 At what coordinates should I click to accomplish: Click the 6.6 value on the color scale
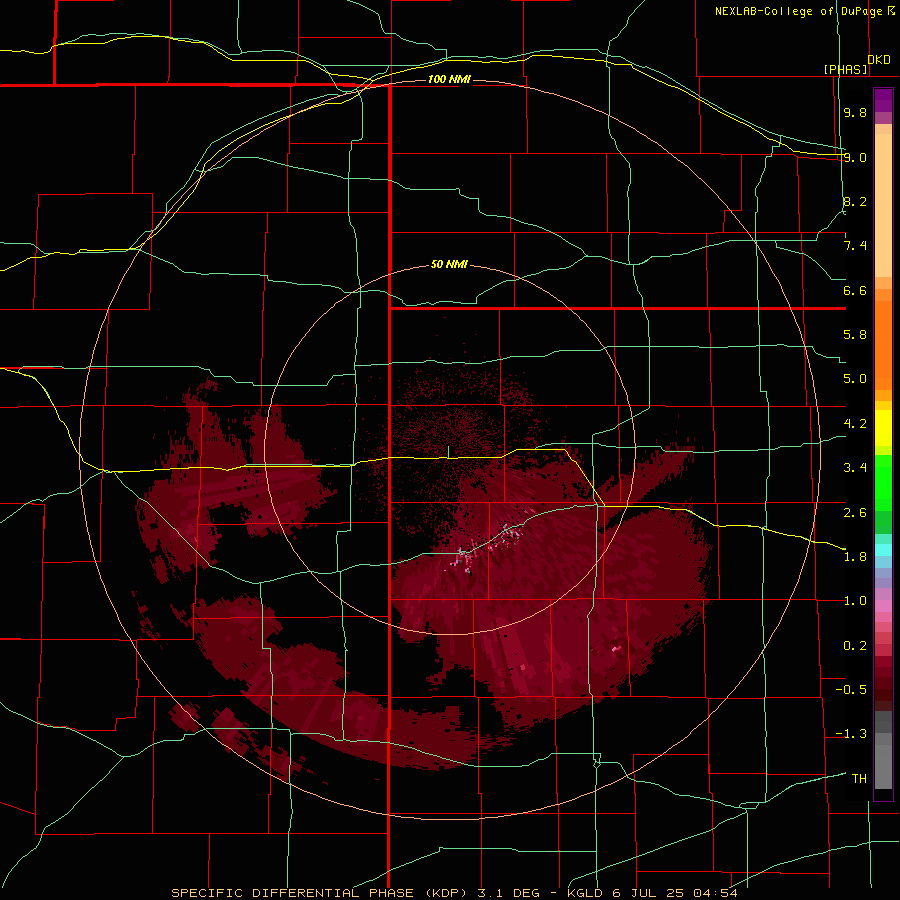click(x=855, y=290)
